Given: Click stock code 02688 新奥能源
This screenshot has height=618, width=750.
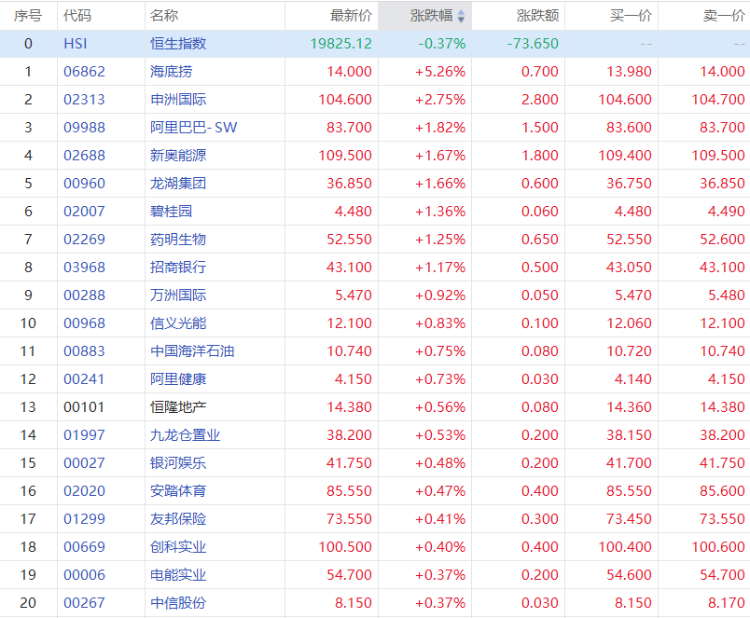Looking at the screenshot, I should coord(84,155).
